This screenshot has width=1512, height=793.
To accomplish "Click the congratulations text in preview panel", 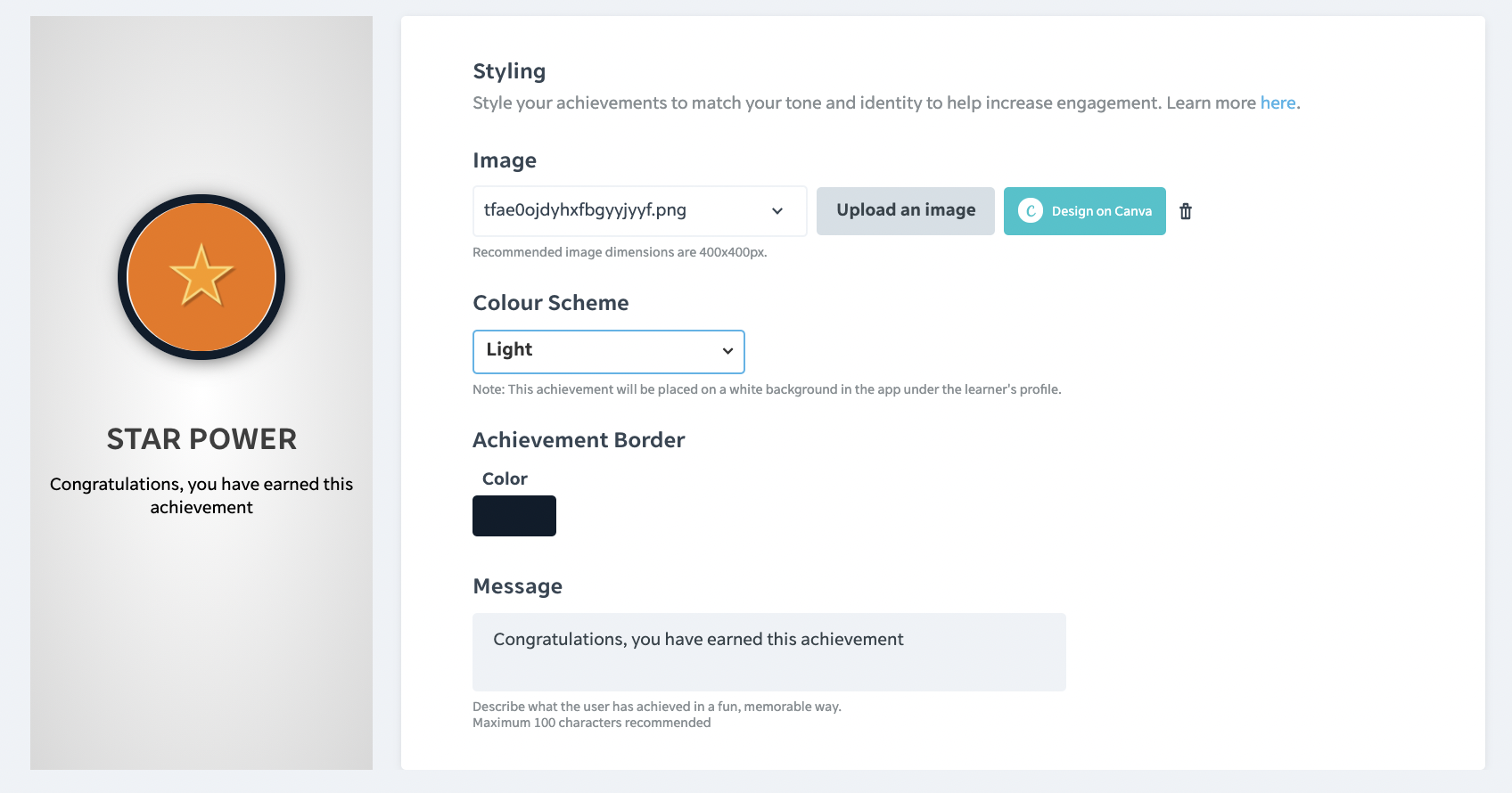I will pos(201,495).
